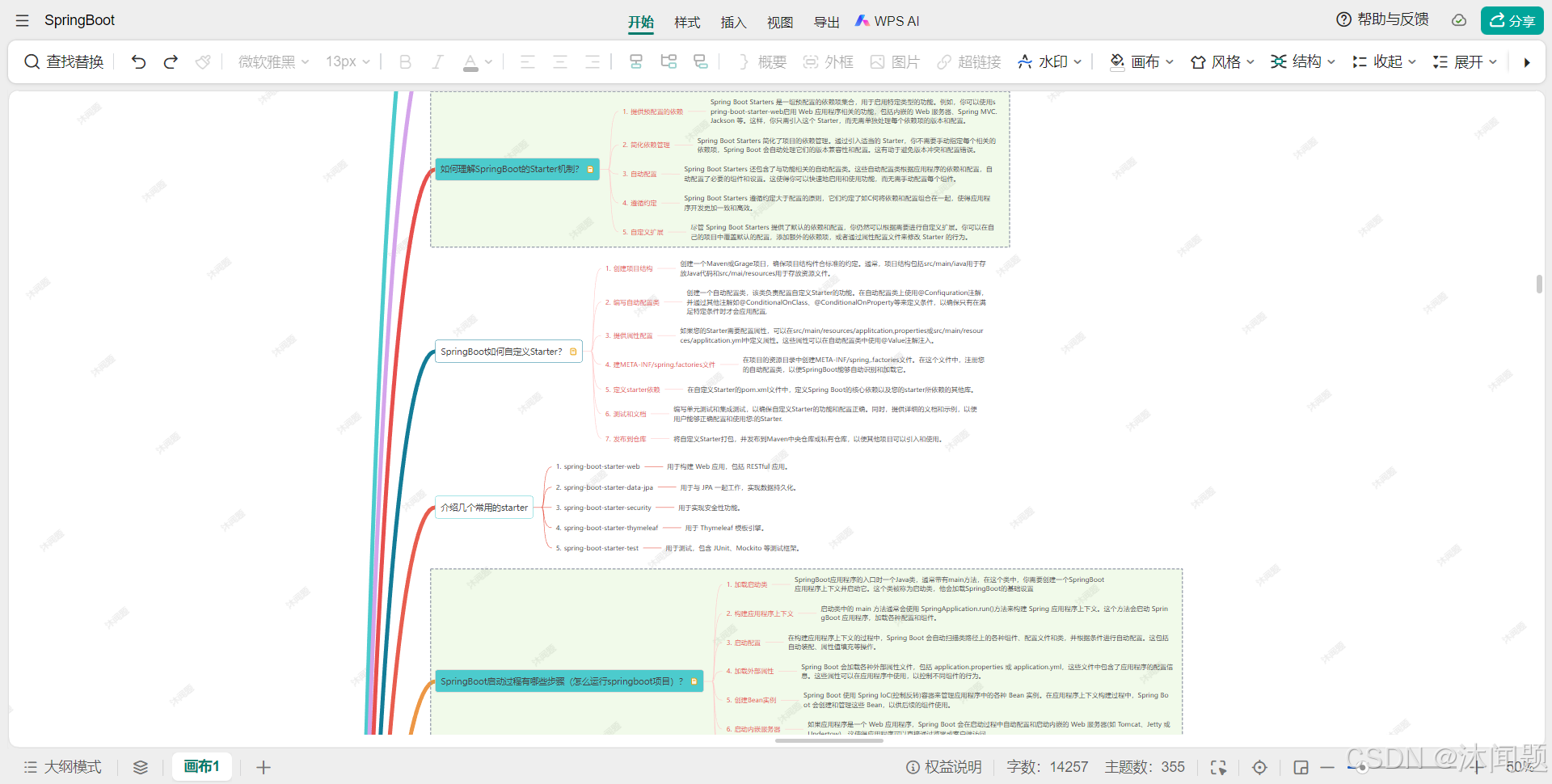Screen dimensions: 1552x784
Task: Align text left
Action: [528, 61]
